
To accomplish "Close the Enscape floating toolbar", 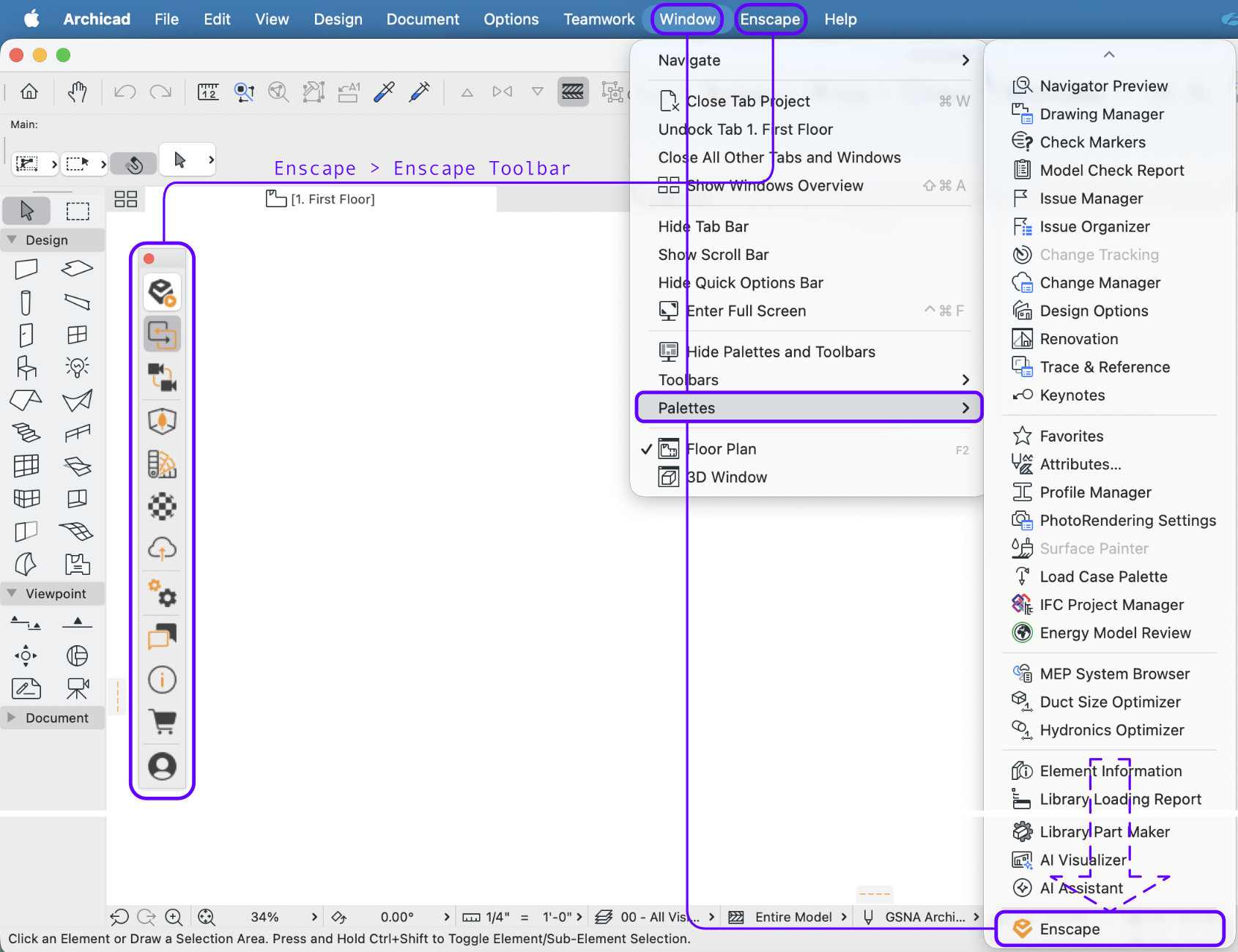I will [149, 259].
